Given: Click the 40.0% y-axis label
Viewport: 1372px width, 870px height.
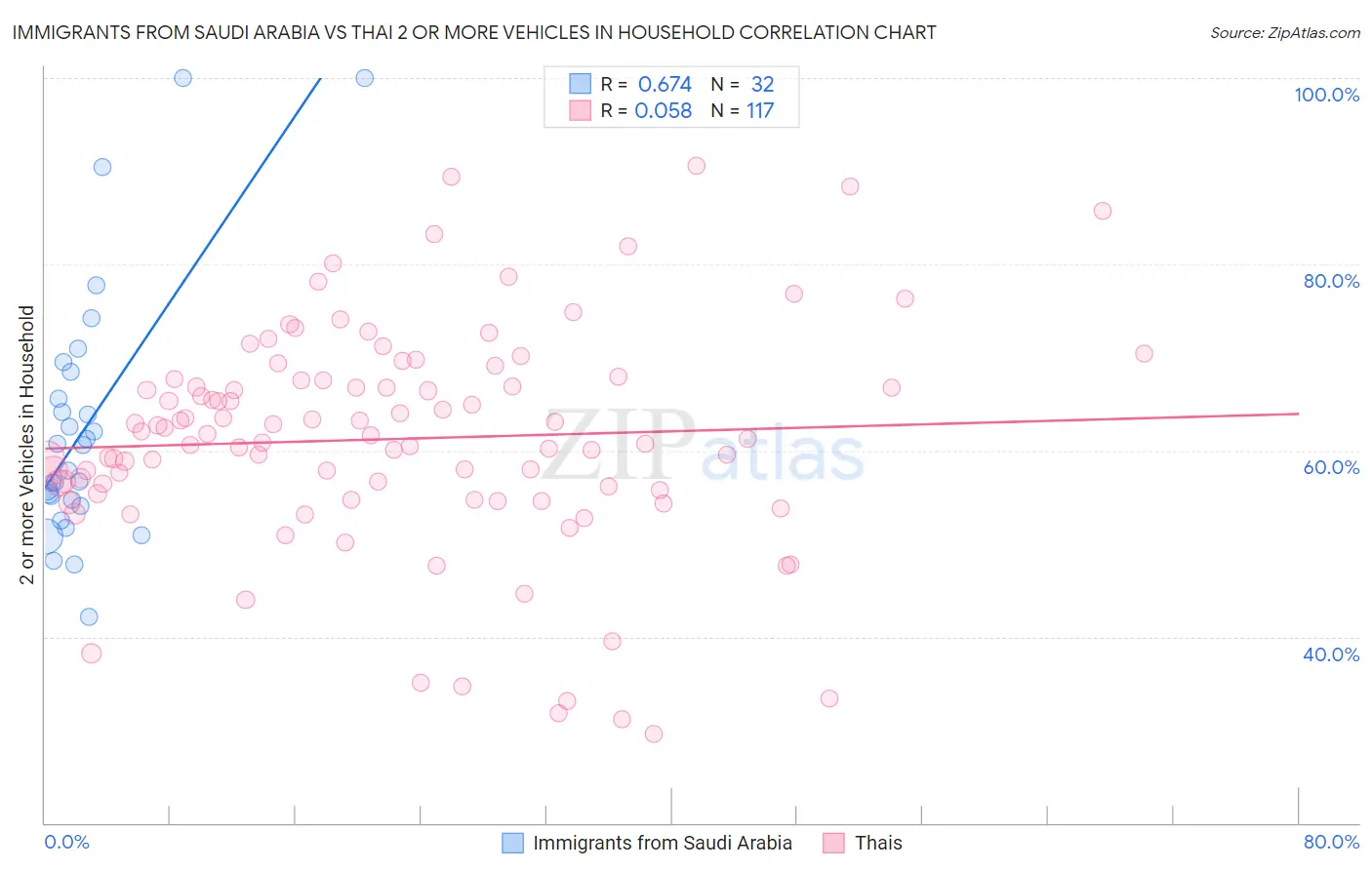Looking at the screenshot, I should [x=1331, y=654].
